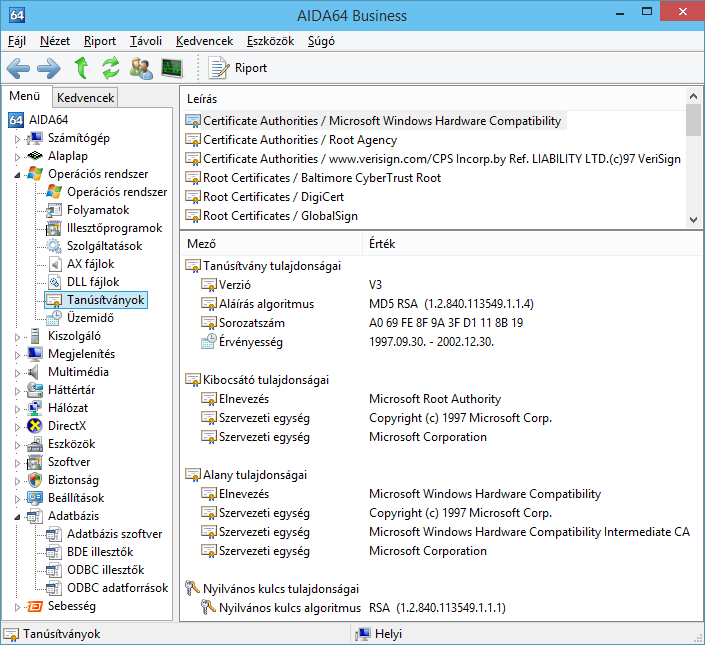The image size is (705, 645).
Task: Click the DLL fájlok icon
Action: (x=54, y=282)
